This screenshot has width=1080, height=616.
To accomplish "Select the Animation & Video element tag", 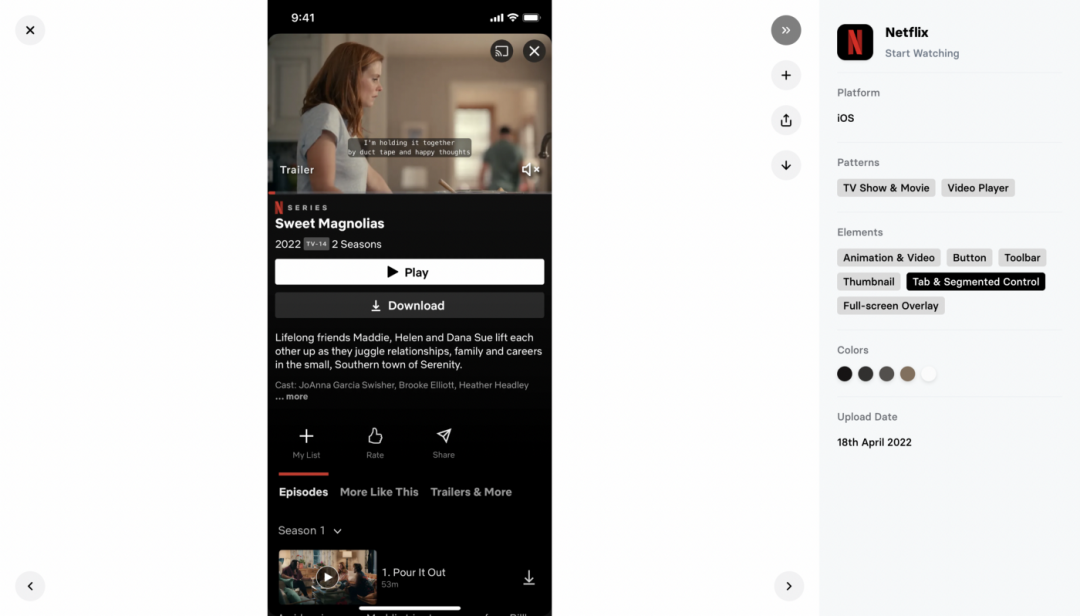I will click(889, 258).
